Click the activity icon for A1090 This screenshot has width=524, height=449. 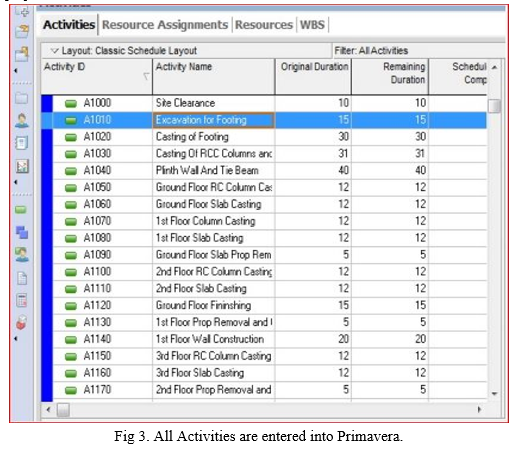click(71, 255)
